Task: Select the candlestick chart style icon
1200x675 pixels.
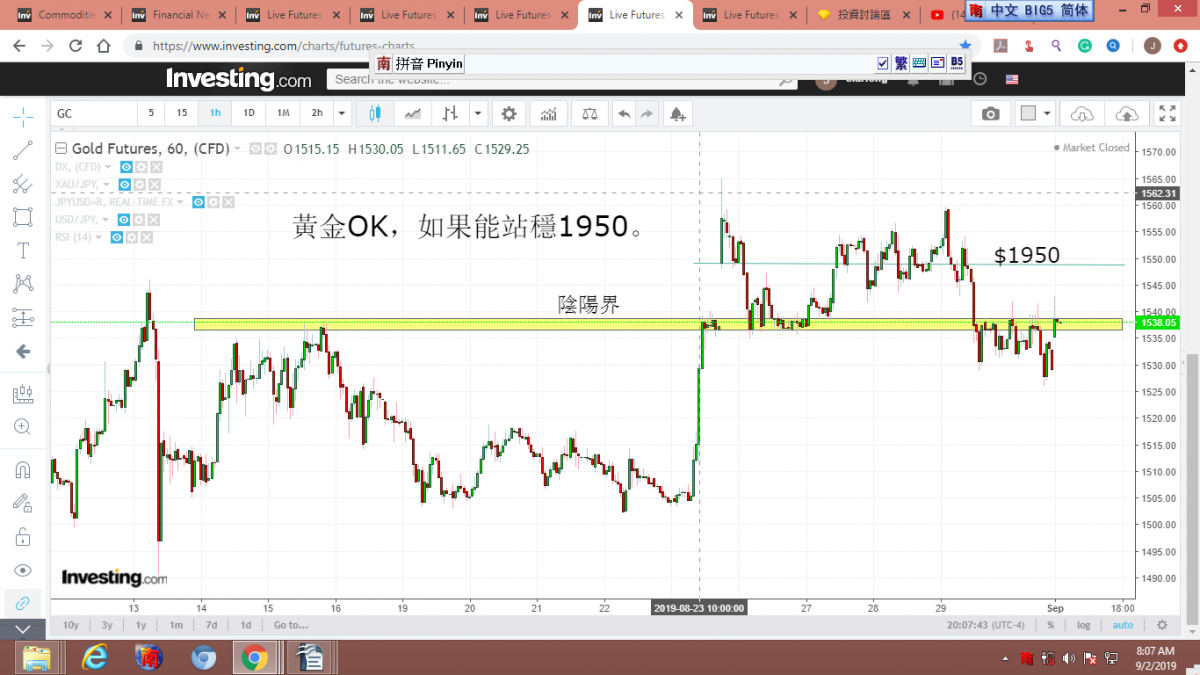Action: click(x=375, y=113)
